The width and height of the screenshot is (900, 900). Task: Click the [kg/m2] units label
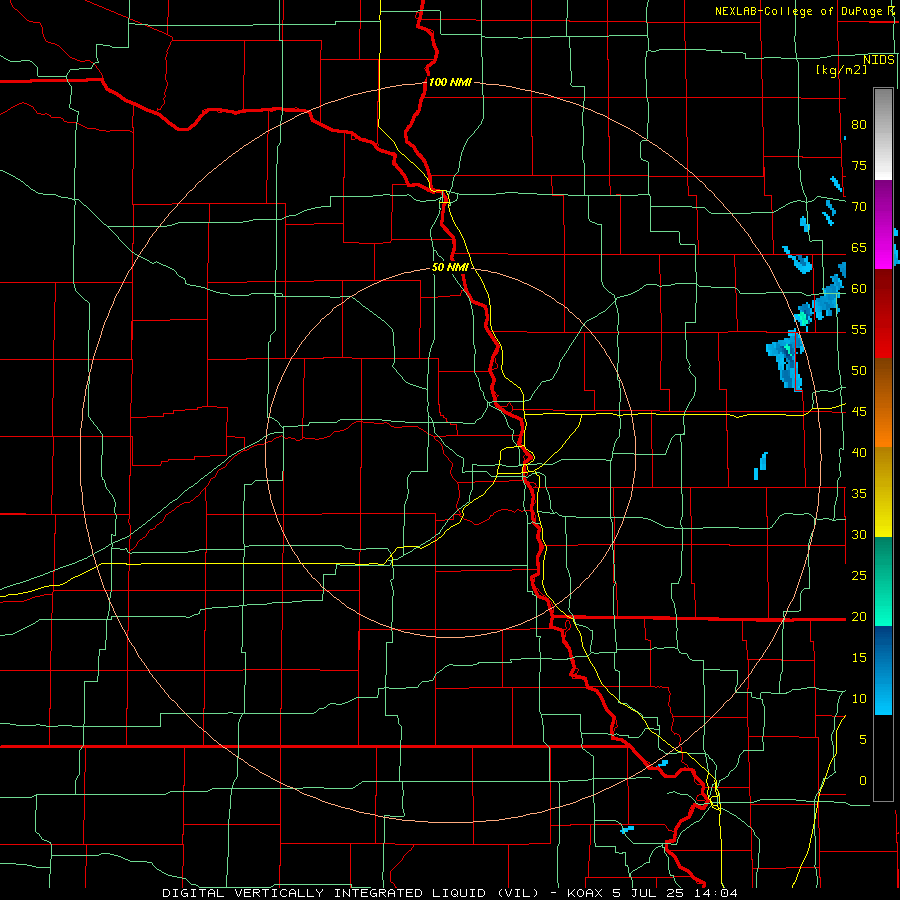[x=841, y=70]
